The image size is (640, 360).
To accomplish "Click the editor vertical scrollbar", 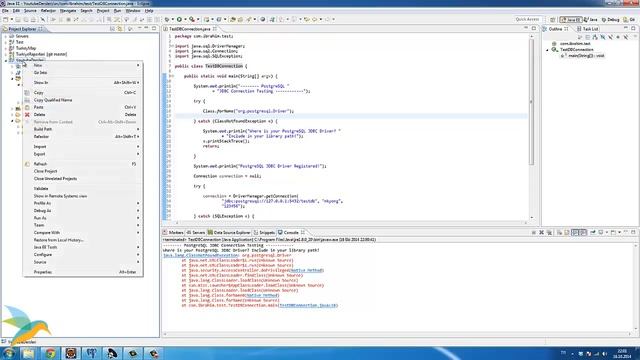I will pos(531,102).
